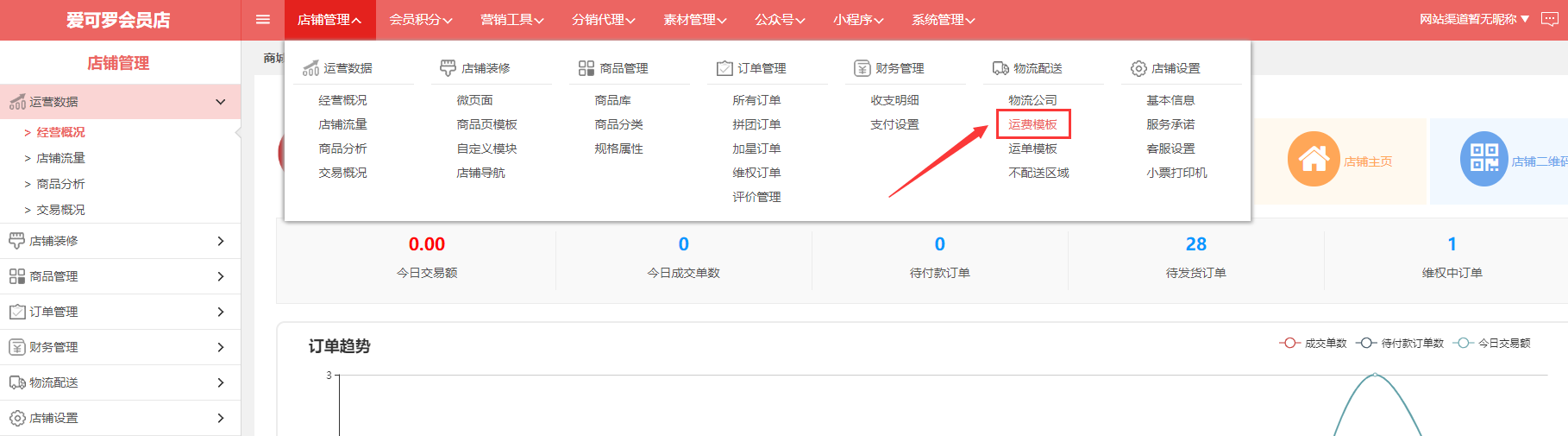Click the 店铺设置 gear icon in sidebar
The image size is (1568, 436).
click(x=17, y=418)
